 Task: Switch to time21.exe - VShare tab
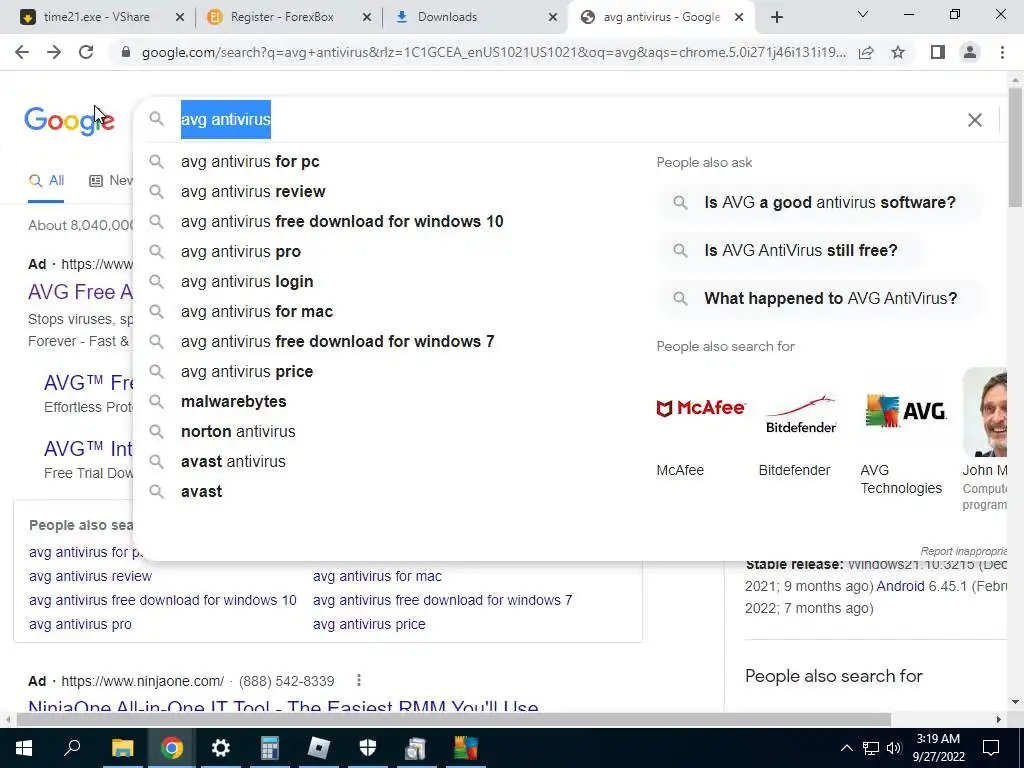coord(97,17)
